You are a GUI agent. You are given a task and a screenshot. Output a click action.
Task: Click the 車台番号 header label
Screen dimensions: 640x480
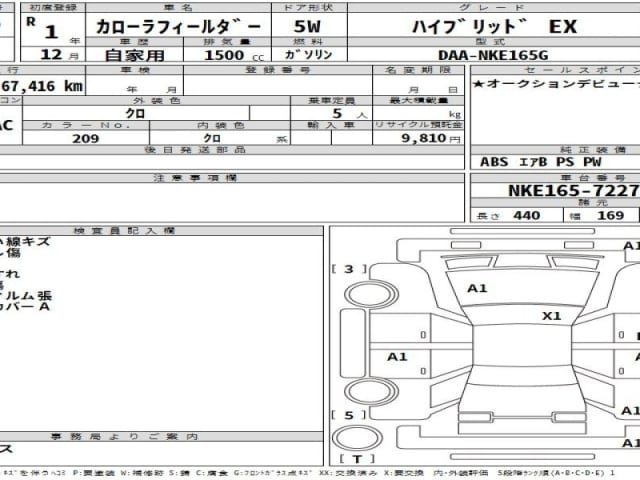coord(593,178)
